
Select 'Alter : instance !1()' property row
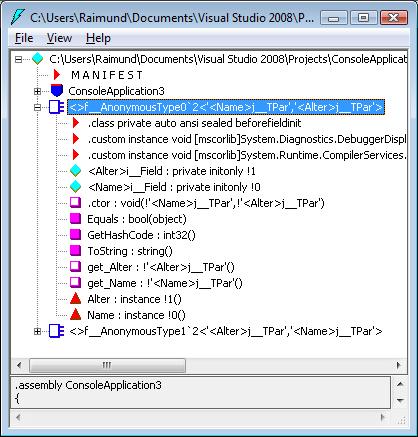[134, 299]
